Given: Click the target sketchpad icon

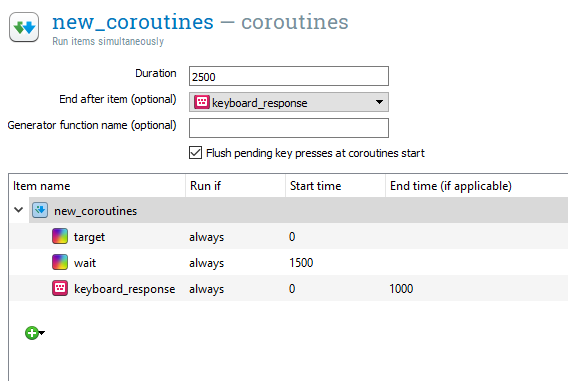Looking at the screenshot, I should [x=60, y=236].
